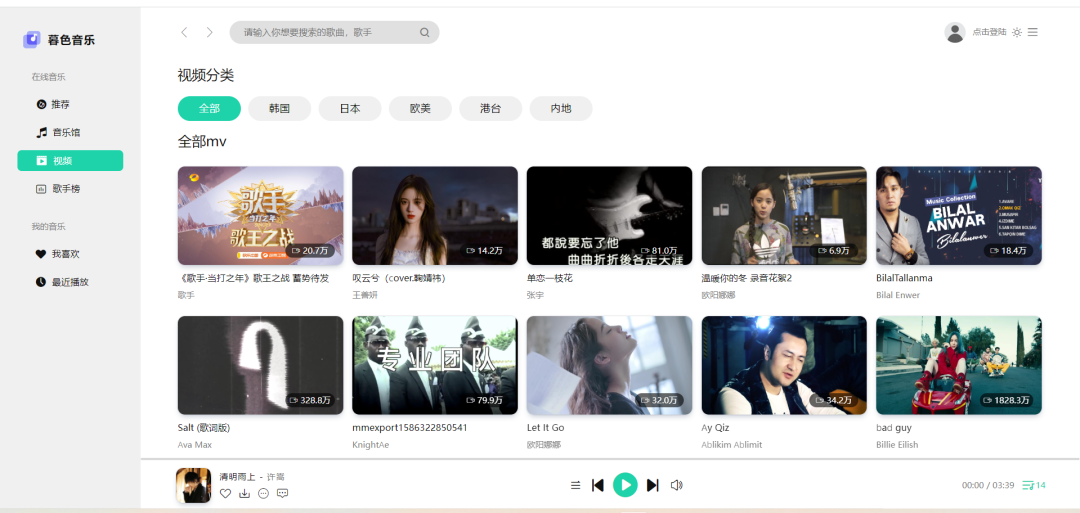
Task: Open the playlist queue showing 14
Action: click(x=1034, y=485)
